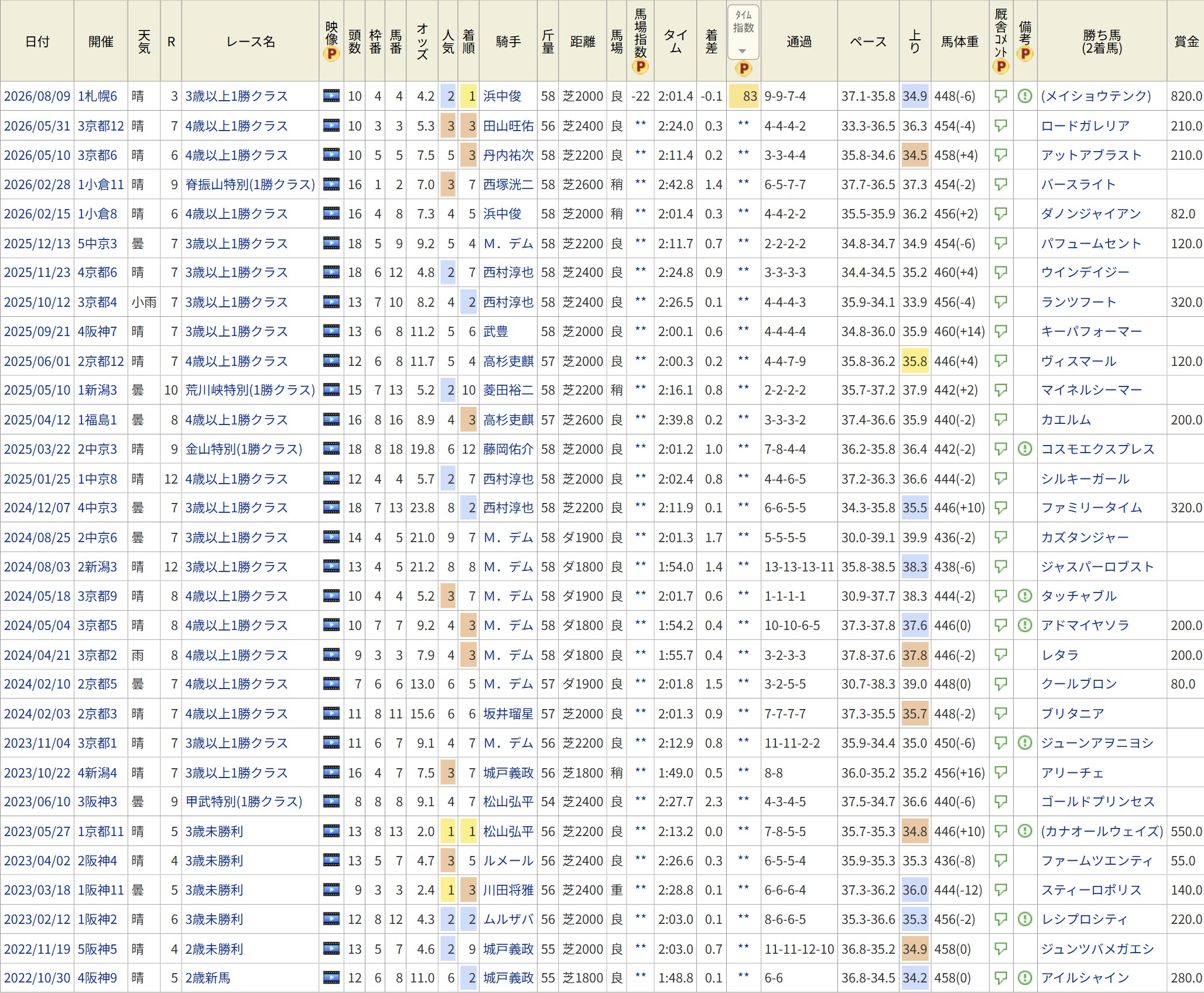Open runner-up カナオールウェイズ link
This screenshot has height=993, width=1204.
1102,831
